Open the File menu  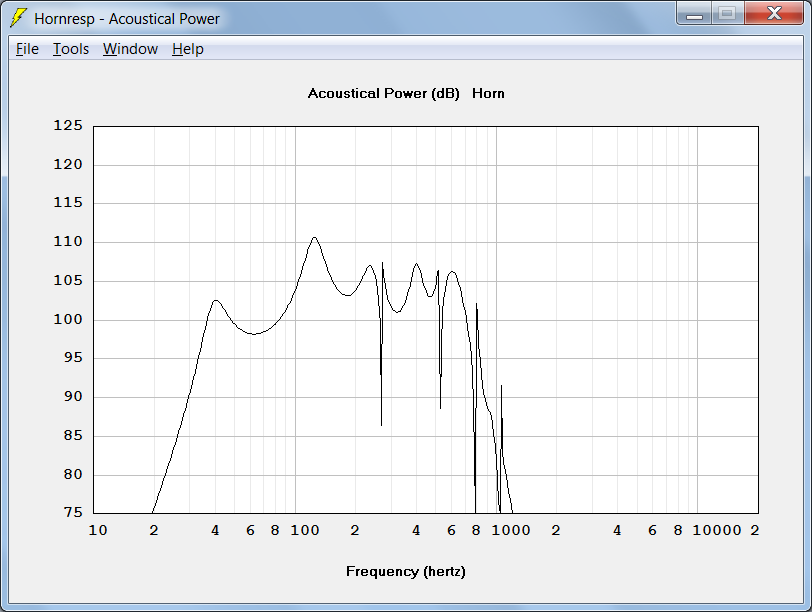27,49
